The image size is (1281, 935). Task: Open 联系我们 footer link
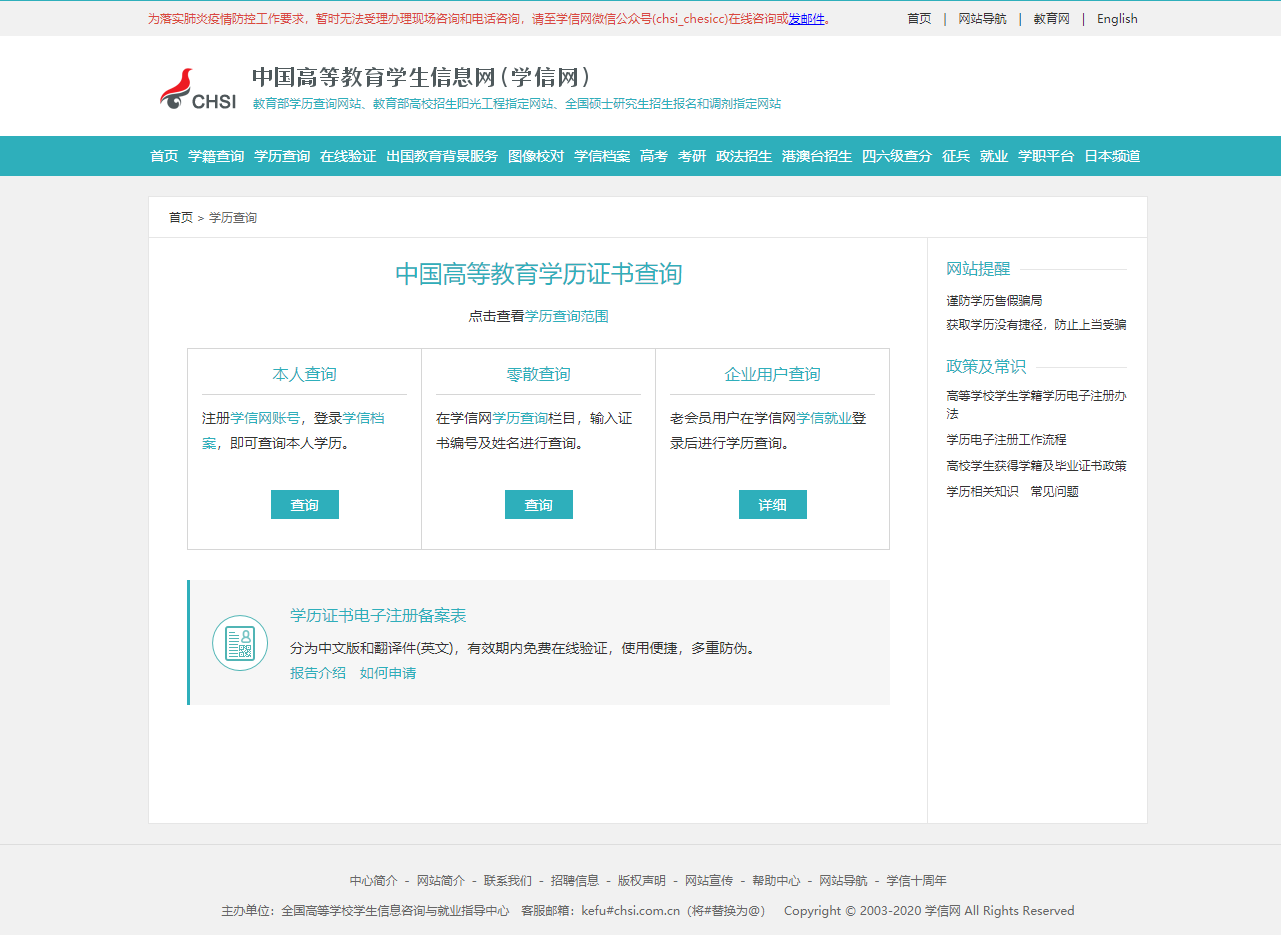(508, 881)
